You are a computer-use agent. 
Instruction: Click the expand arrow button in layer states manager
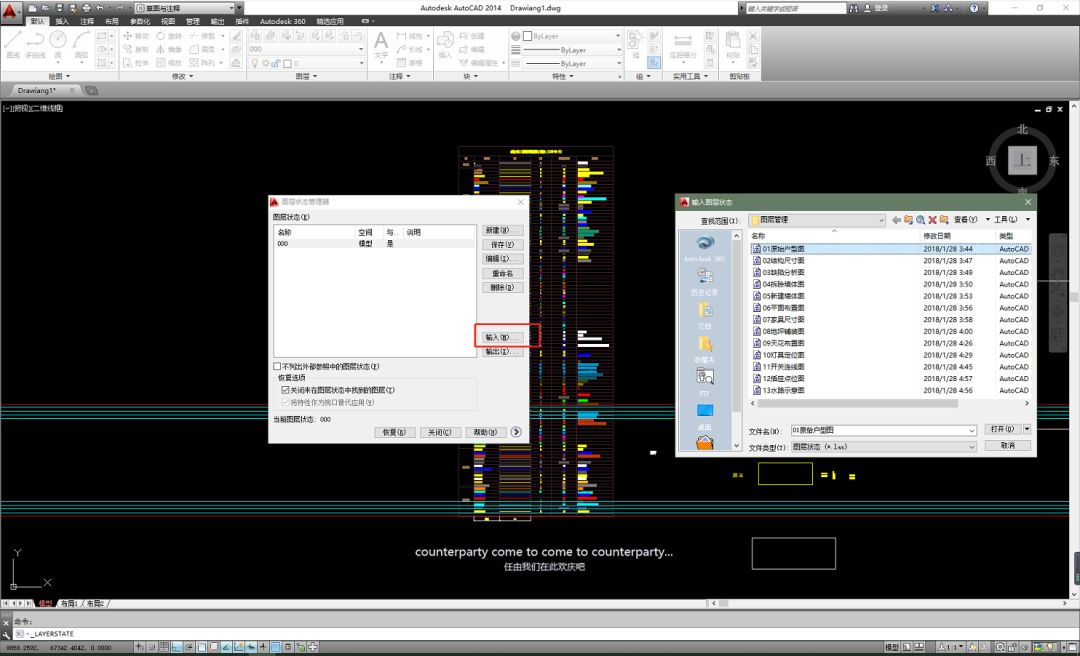pyautogui.click(x=516, y=432)
